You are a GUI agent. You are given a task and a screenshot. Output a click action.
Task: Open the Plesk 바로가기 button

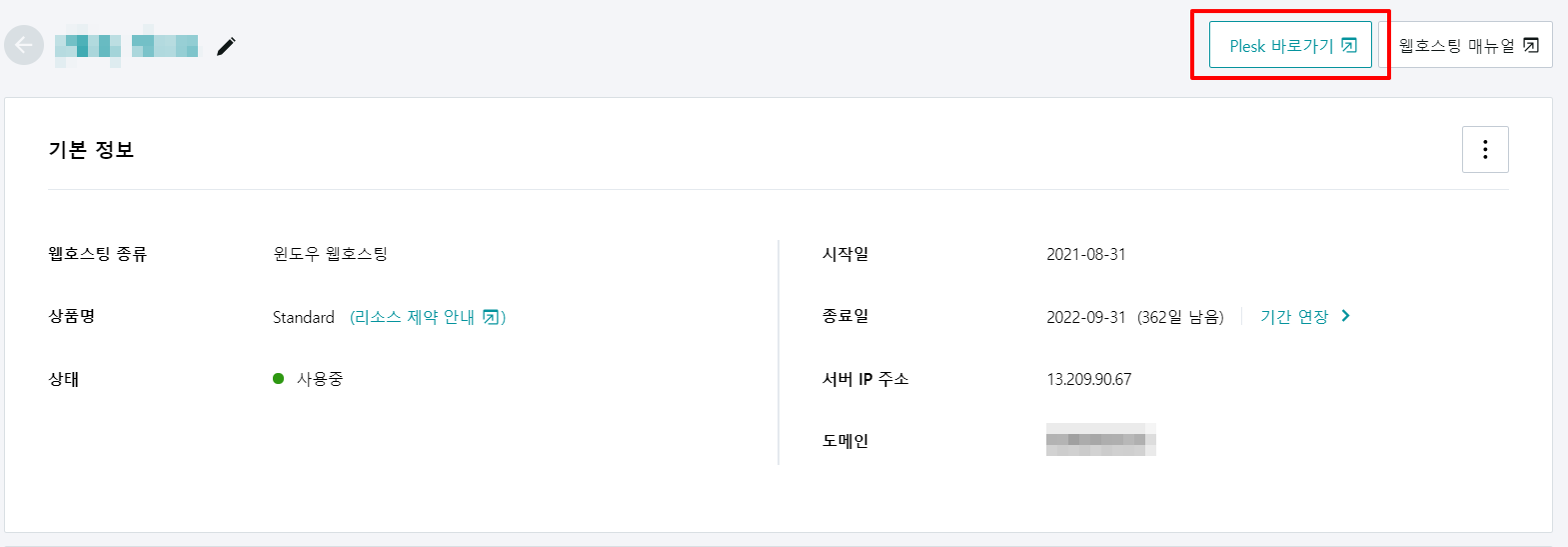pyautogui.click(x=1290, y=45)
